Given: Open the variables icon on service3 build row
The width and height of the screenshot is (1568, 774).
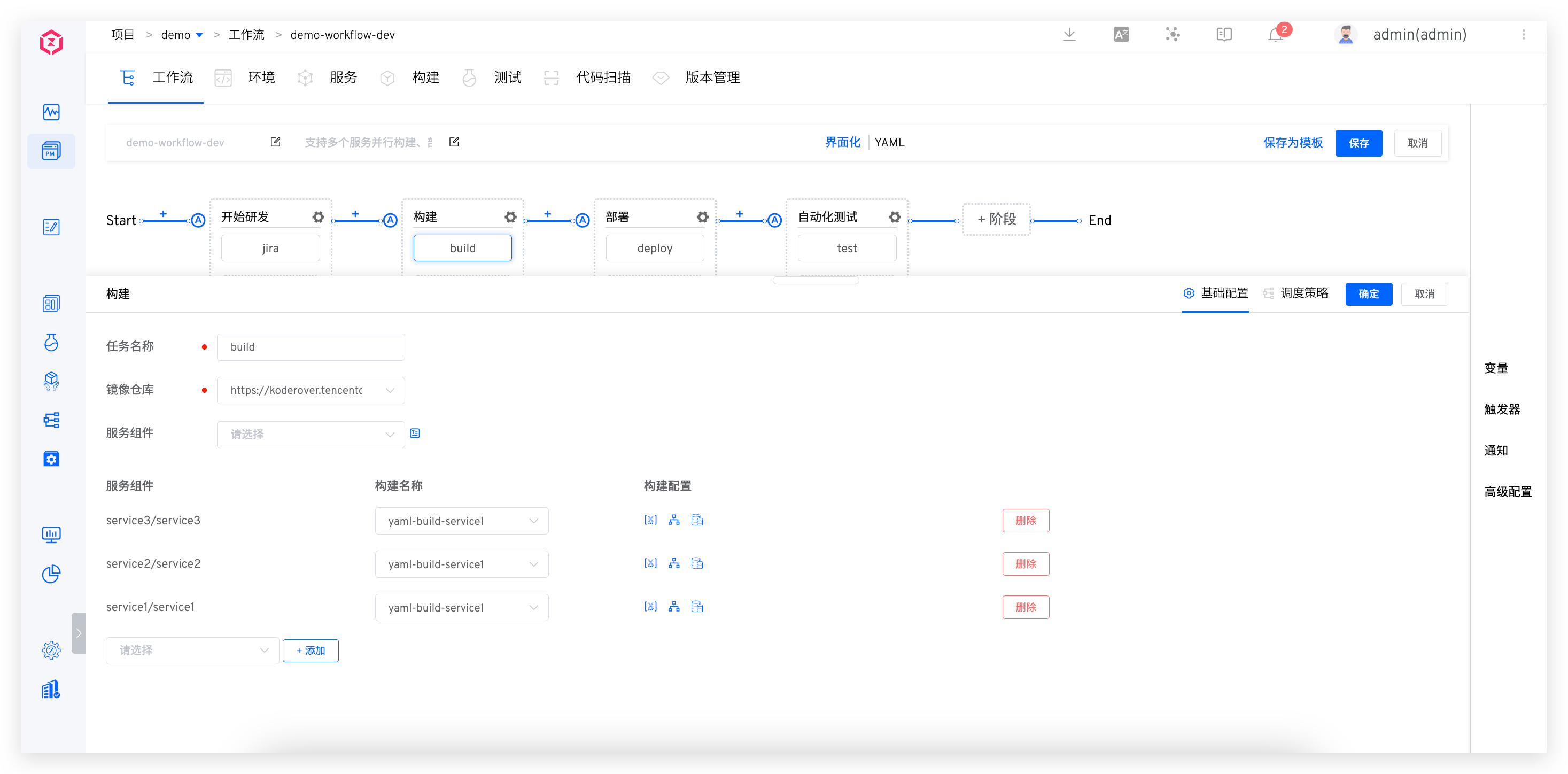Looking at the screenshot, I should coord(650,520).
